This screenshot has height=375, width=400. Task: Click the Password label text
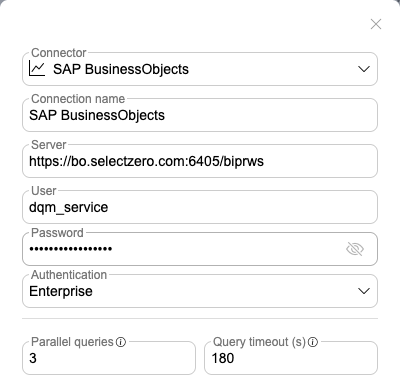click(x=57, y=233)
